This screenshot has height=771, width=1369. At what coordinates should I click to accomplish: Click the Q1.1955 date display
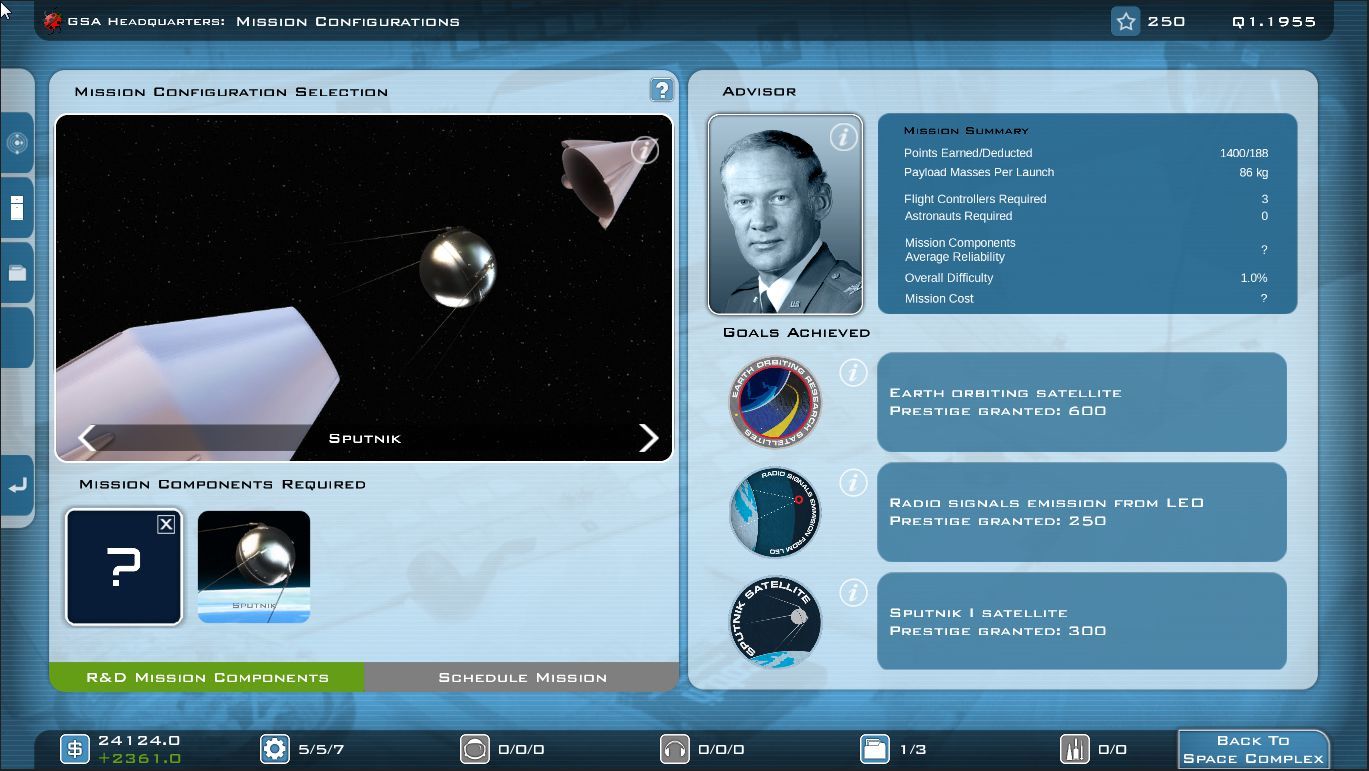pos(1274,21)
